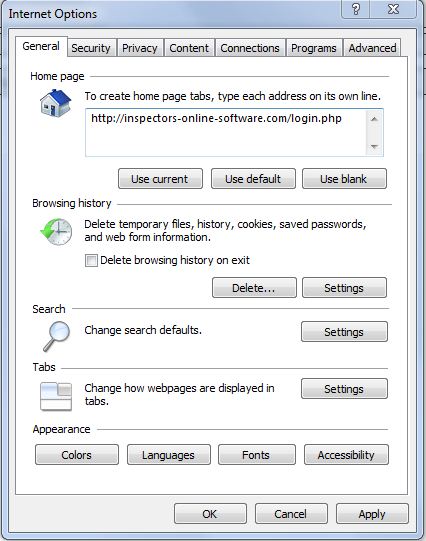This screenshot has height=541, width=426.
Task: Switch to the Security tab
Action: pyautogui.click(x=91, y=48)
